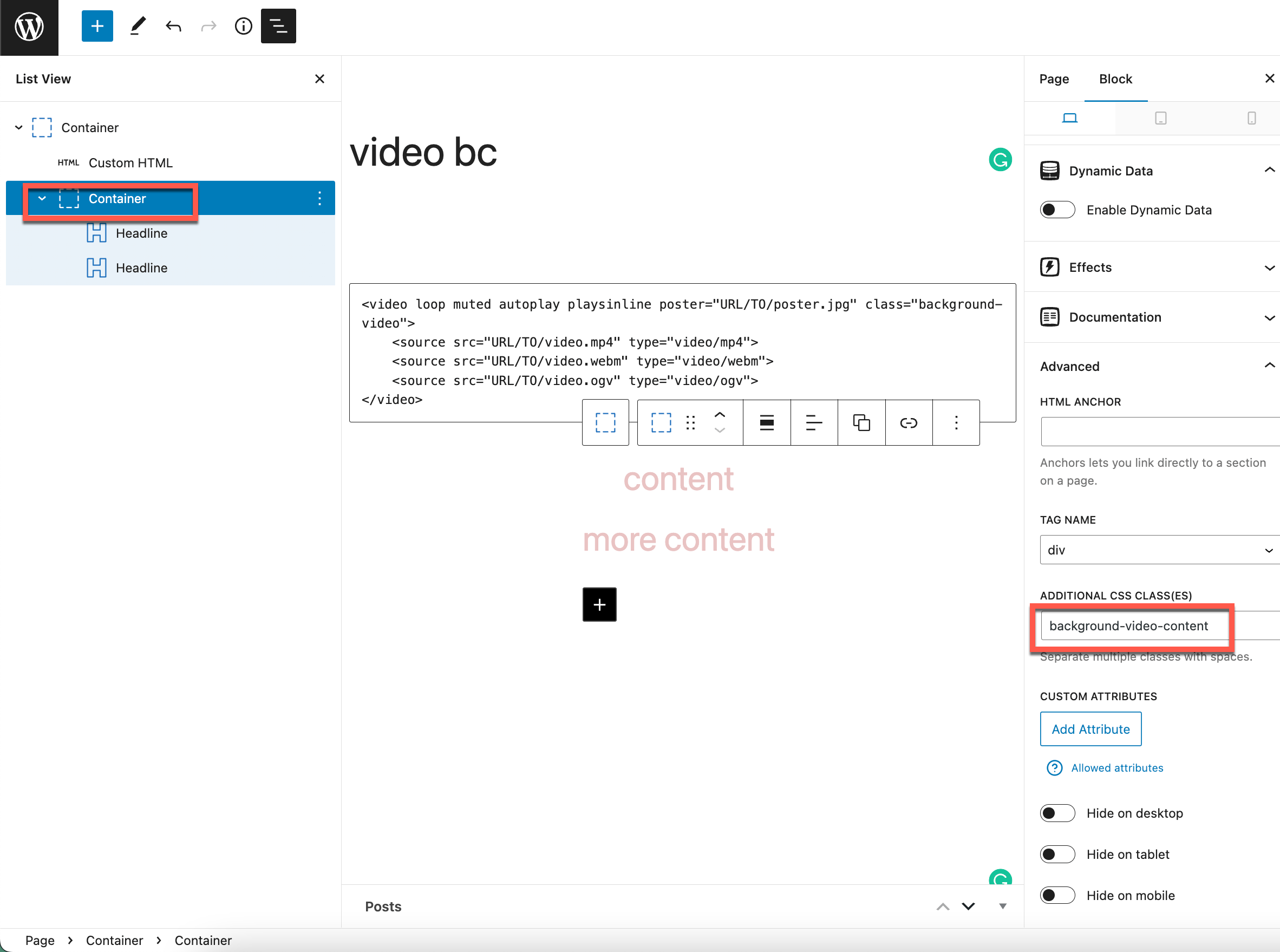Click the 'more content' headline in canvas
Screen dimensions: 1280x952
point(678,539)
